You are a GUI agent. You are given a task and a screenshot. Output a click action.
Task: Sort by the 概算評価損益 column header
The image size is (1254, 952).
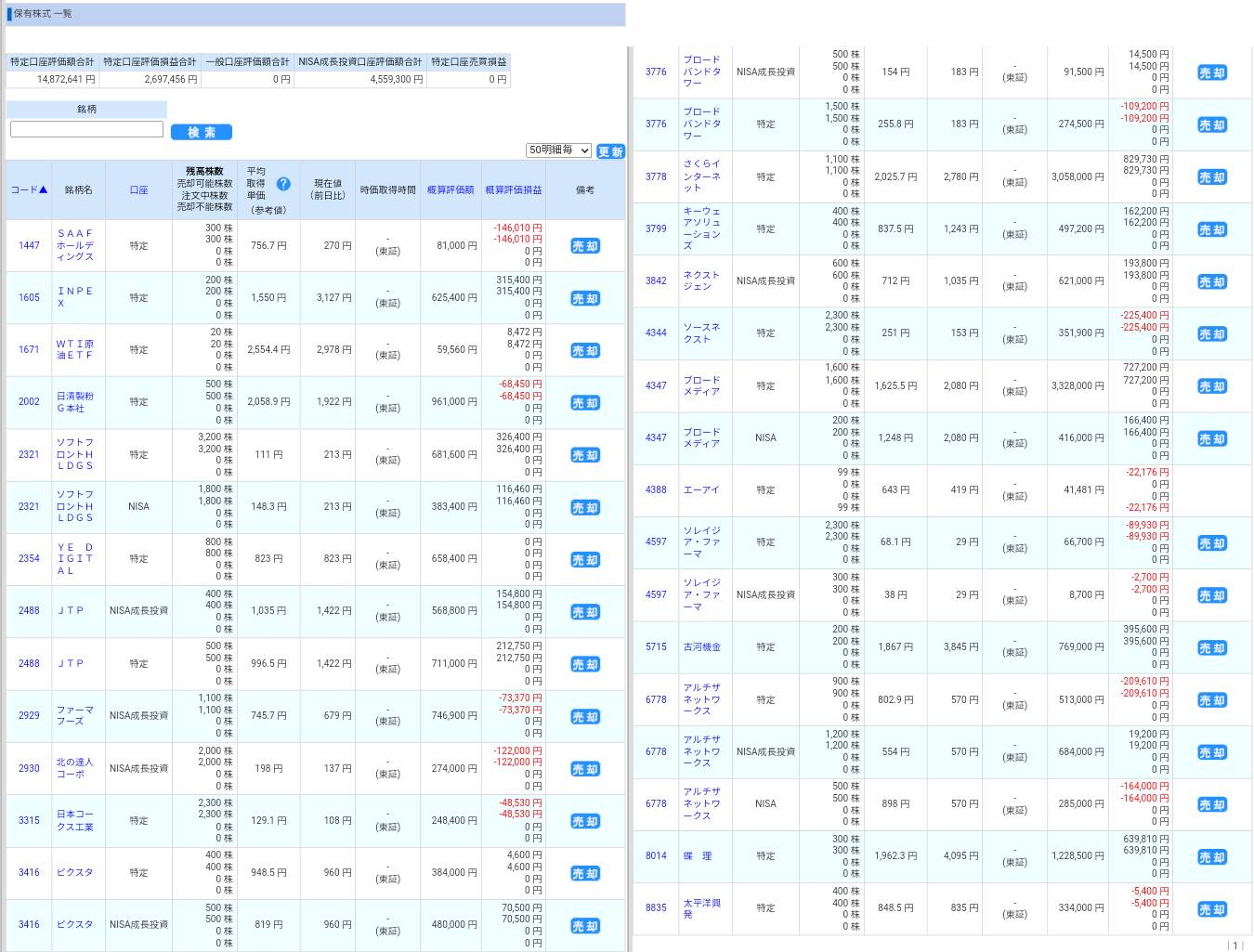click(514, 189)
